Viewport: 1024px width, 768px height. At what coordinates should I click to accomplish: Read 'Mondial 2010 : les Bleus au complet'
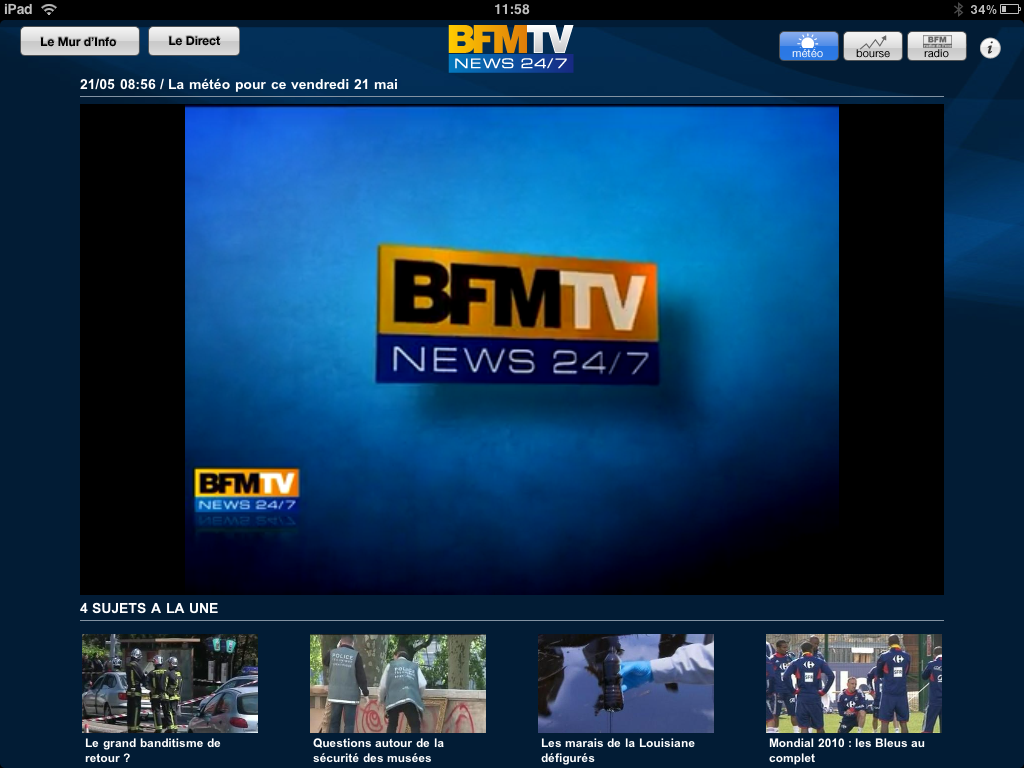(x=846, y=750)
